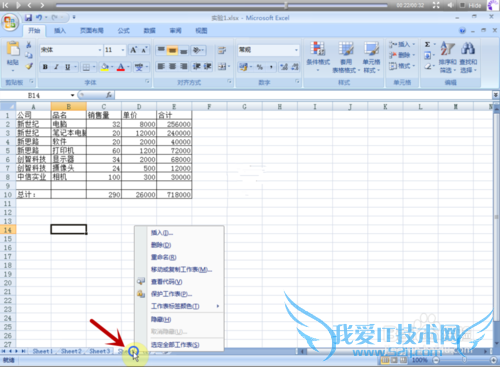Click the decrease indent icon
Screen dimensions: 500x367
[197, 67]
